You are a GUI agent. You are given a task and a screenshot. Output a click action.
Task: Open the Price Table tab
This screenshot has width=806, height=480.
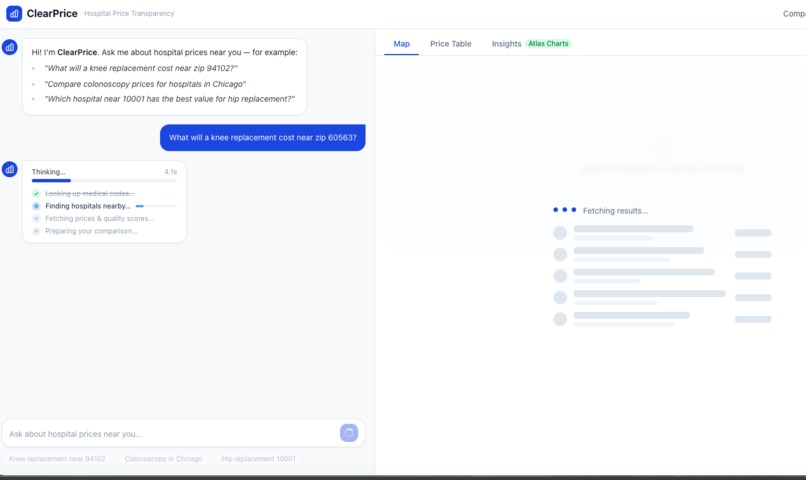coord(451,44)
